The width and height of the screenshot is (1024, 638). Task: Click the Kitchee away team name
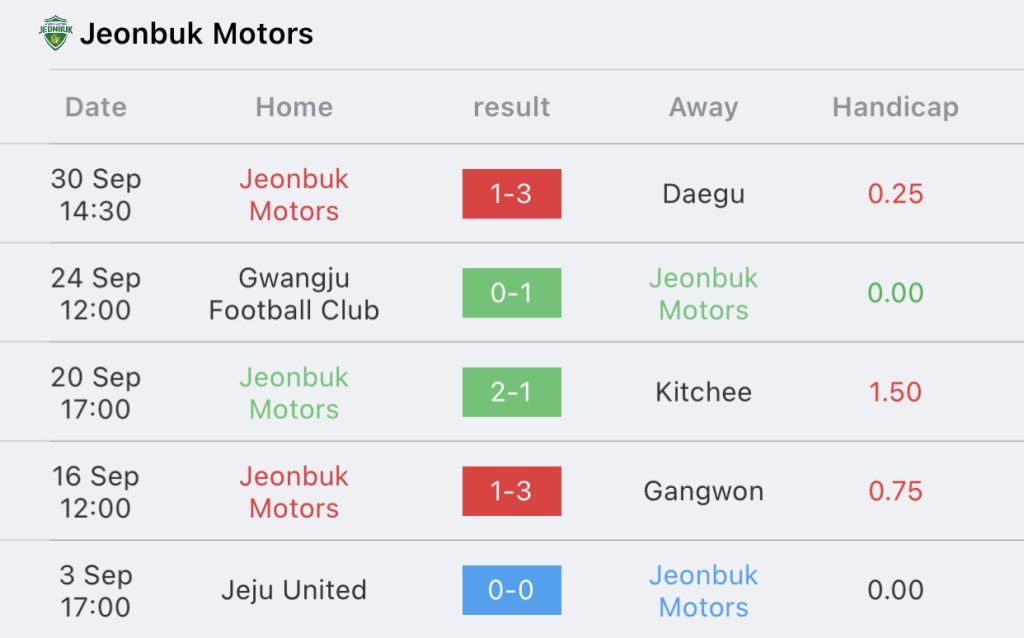point(703,392)
